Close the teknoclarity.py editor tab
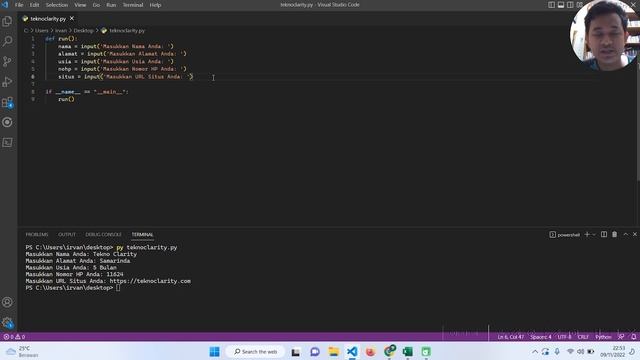The height and width of the screenshot is (360, 640). point(72,19)
